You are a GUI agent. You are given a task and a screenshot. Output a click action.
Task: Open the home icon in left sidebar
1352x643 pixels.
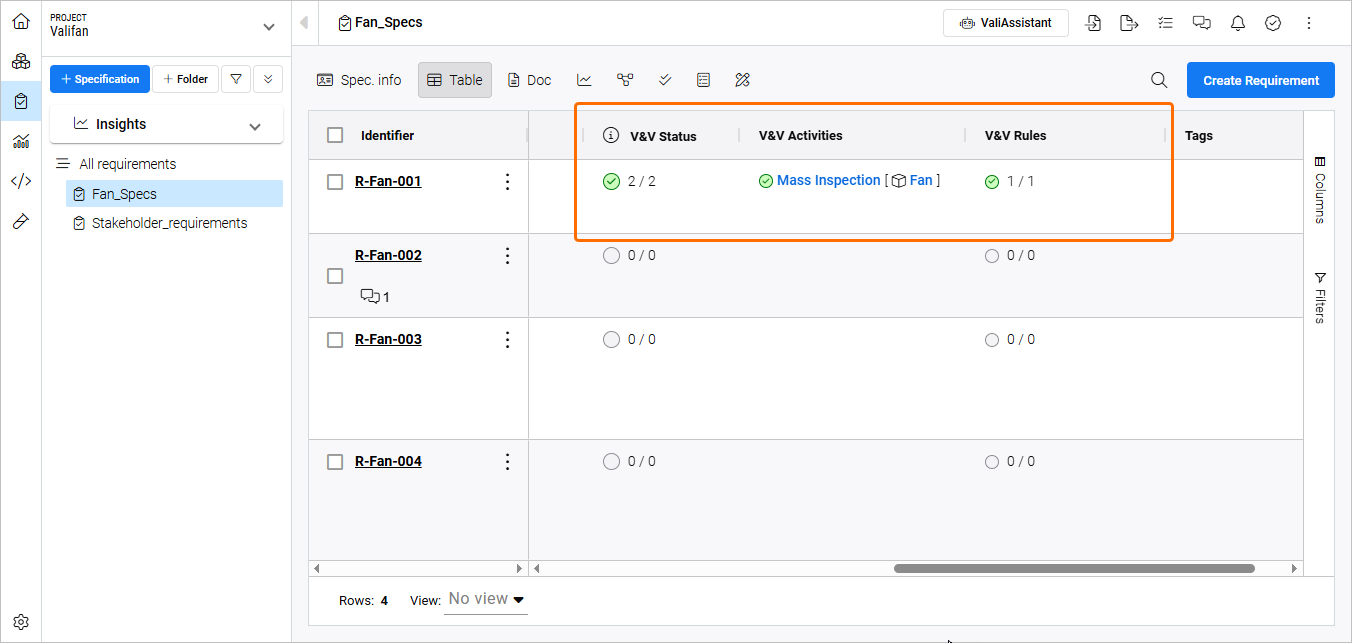tap(21, 21)
